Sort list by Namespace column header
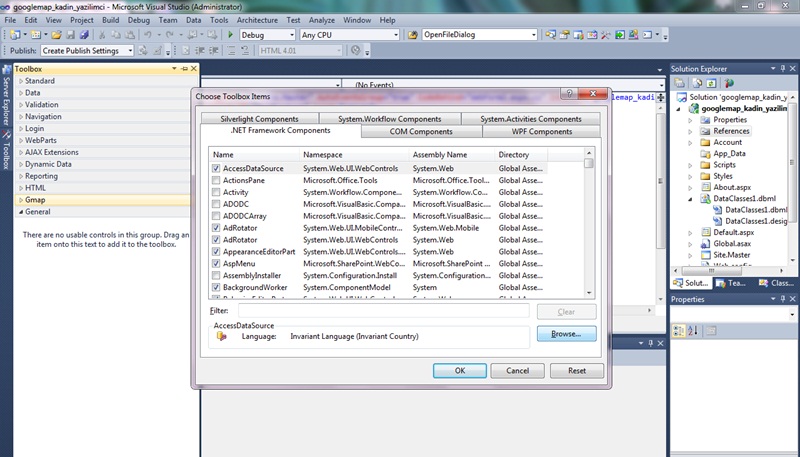This screenshot has height=457, width=800. (354, 155)
